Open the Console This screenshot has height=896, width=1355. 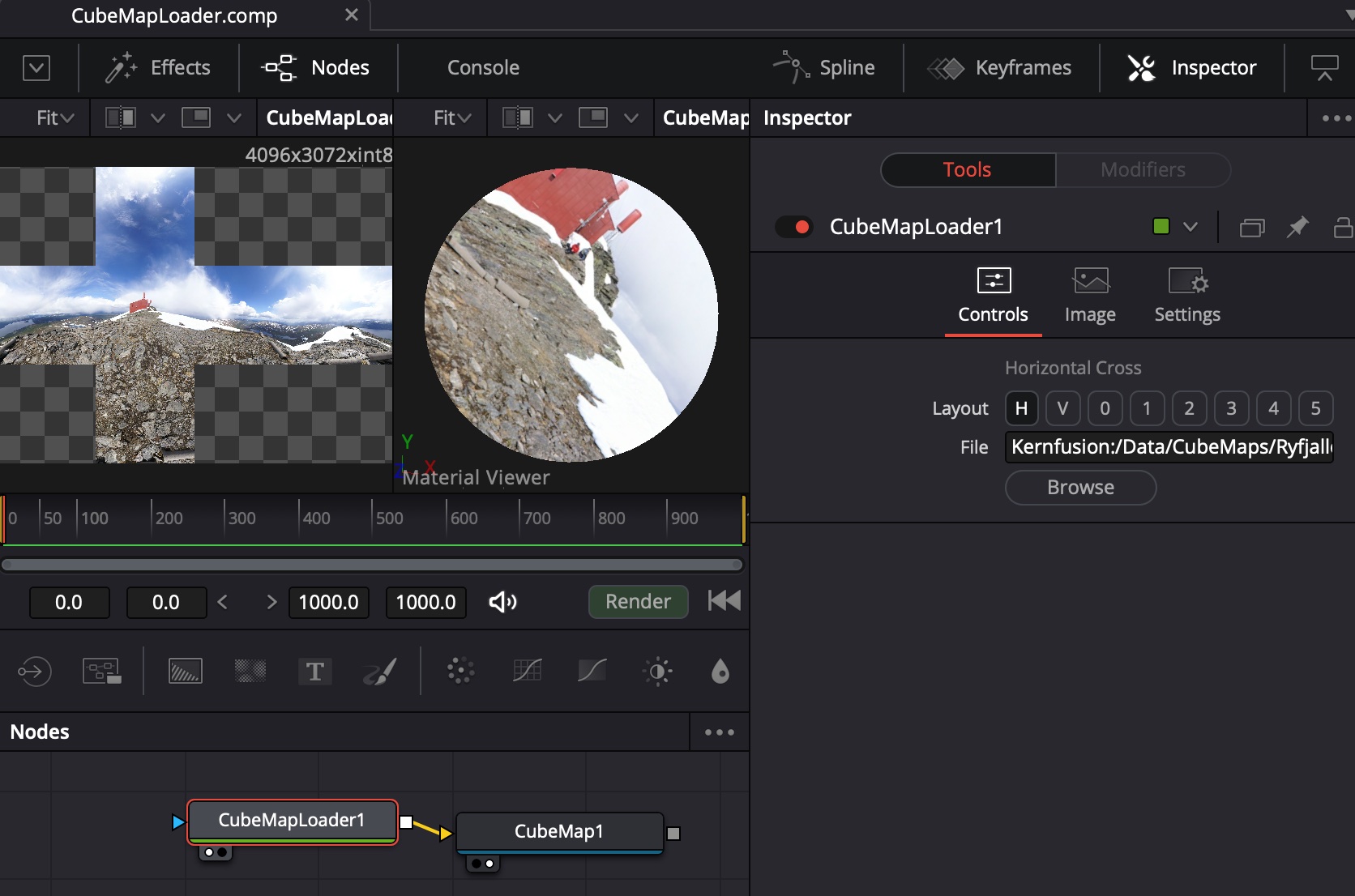(483, 68)
